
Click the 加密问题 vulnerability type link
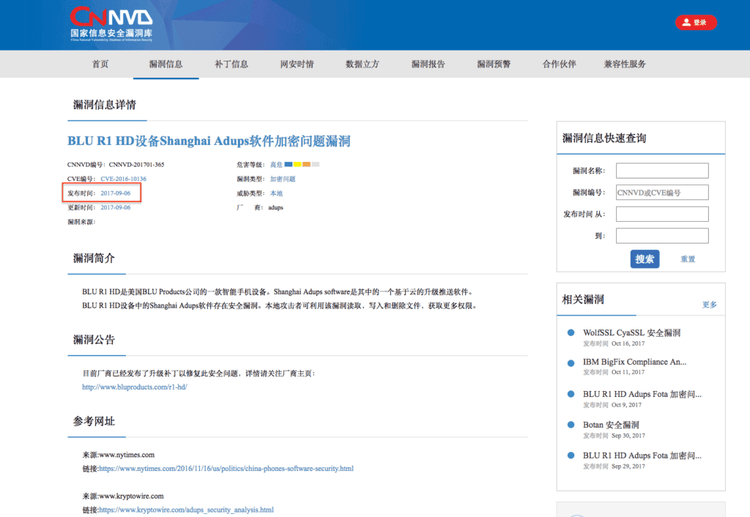(283, 178)
